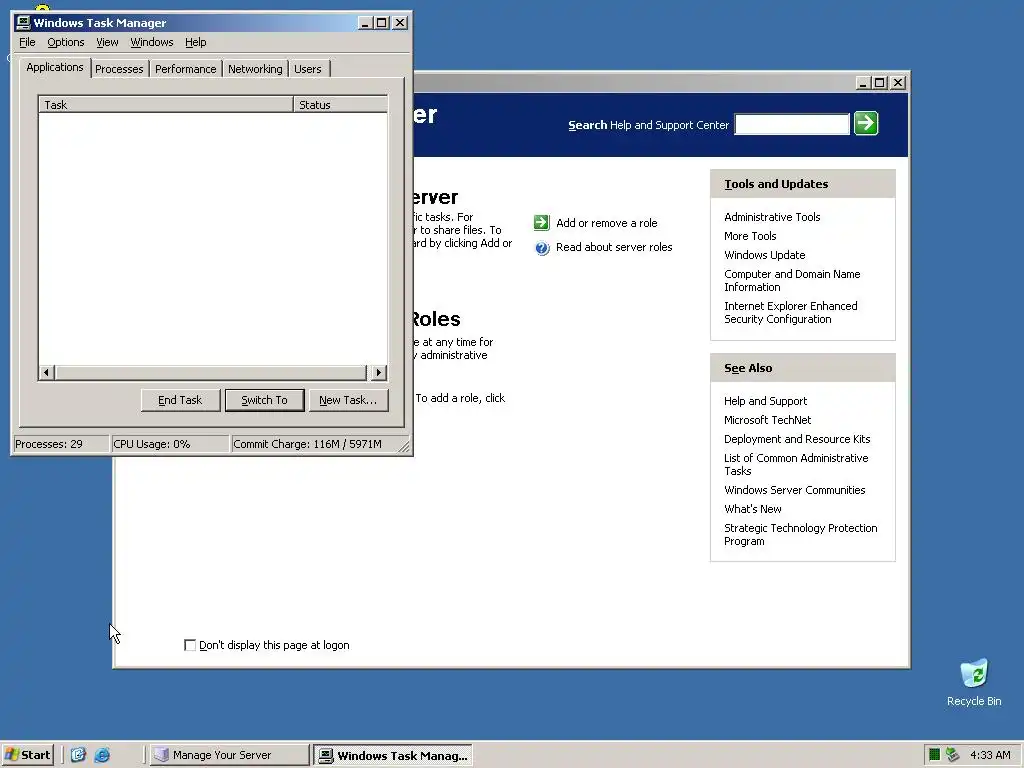This screenshot has height=768, width=1024.
Task: Open the File menu in Task Manager
Action: coord(27,42)
